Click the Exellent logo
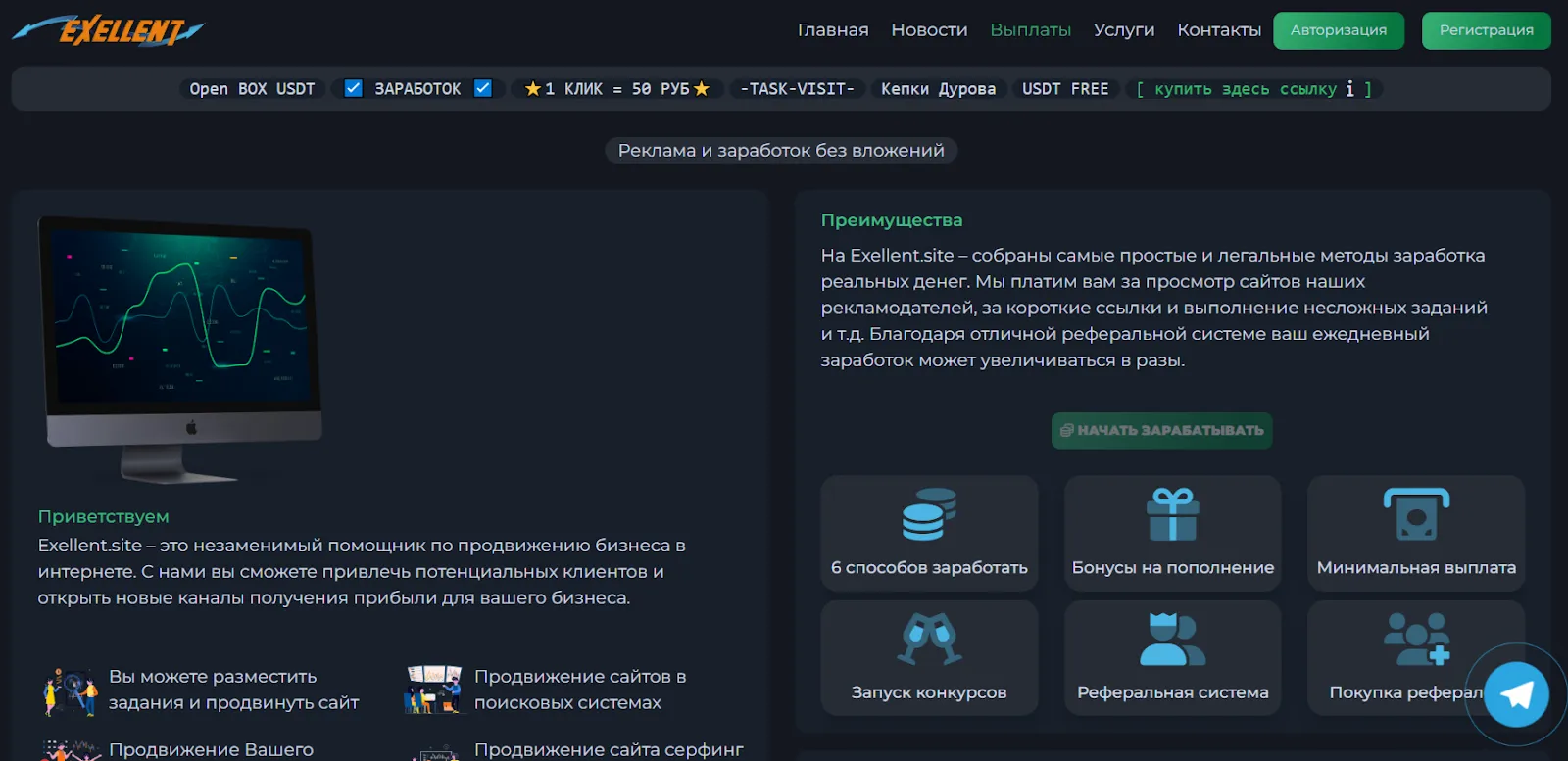Image resolution: width=1568 pixels, height=761 pixels. [x=108, y=30]
